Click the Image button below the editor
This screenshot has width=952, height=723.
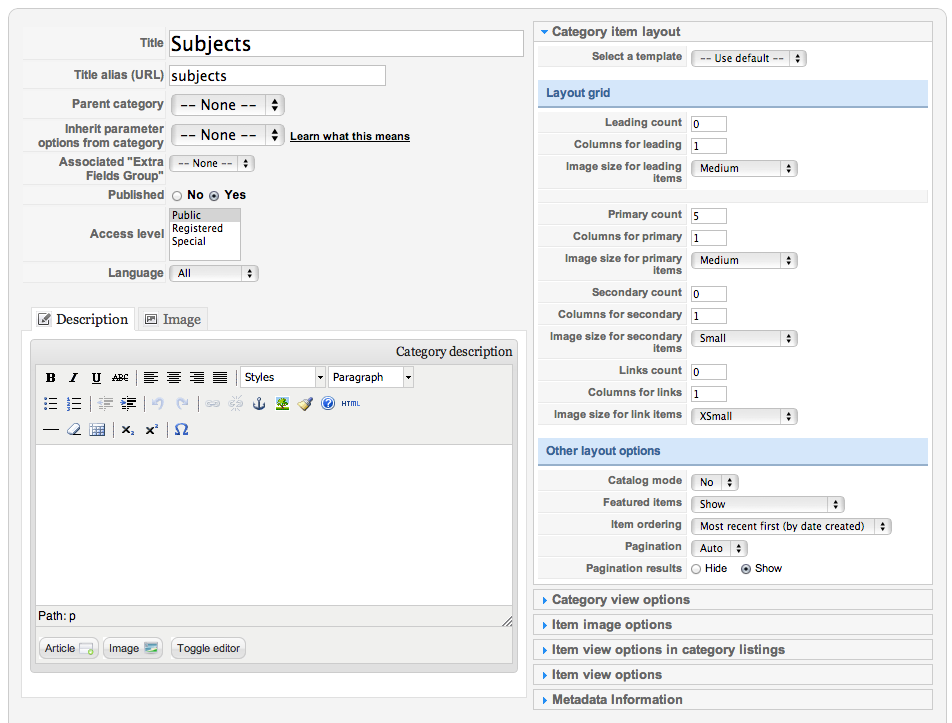(133, 648)
